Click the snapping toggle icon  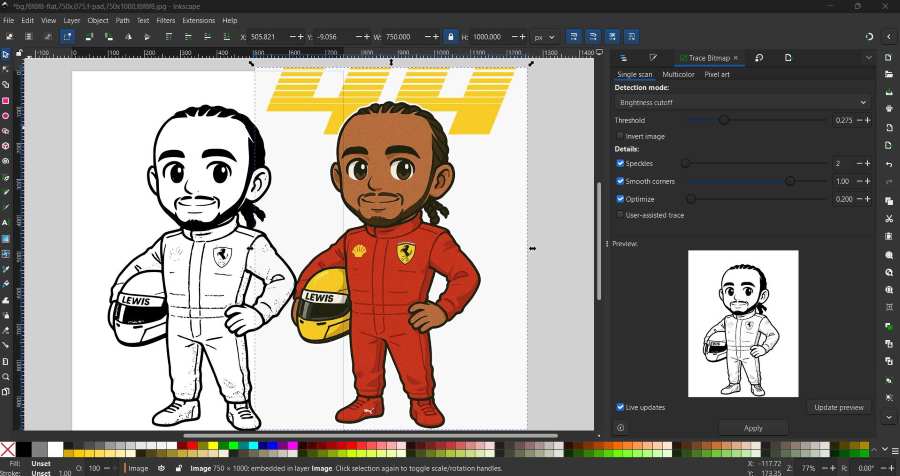870,37
